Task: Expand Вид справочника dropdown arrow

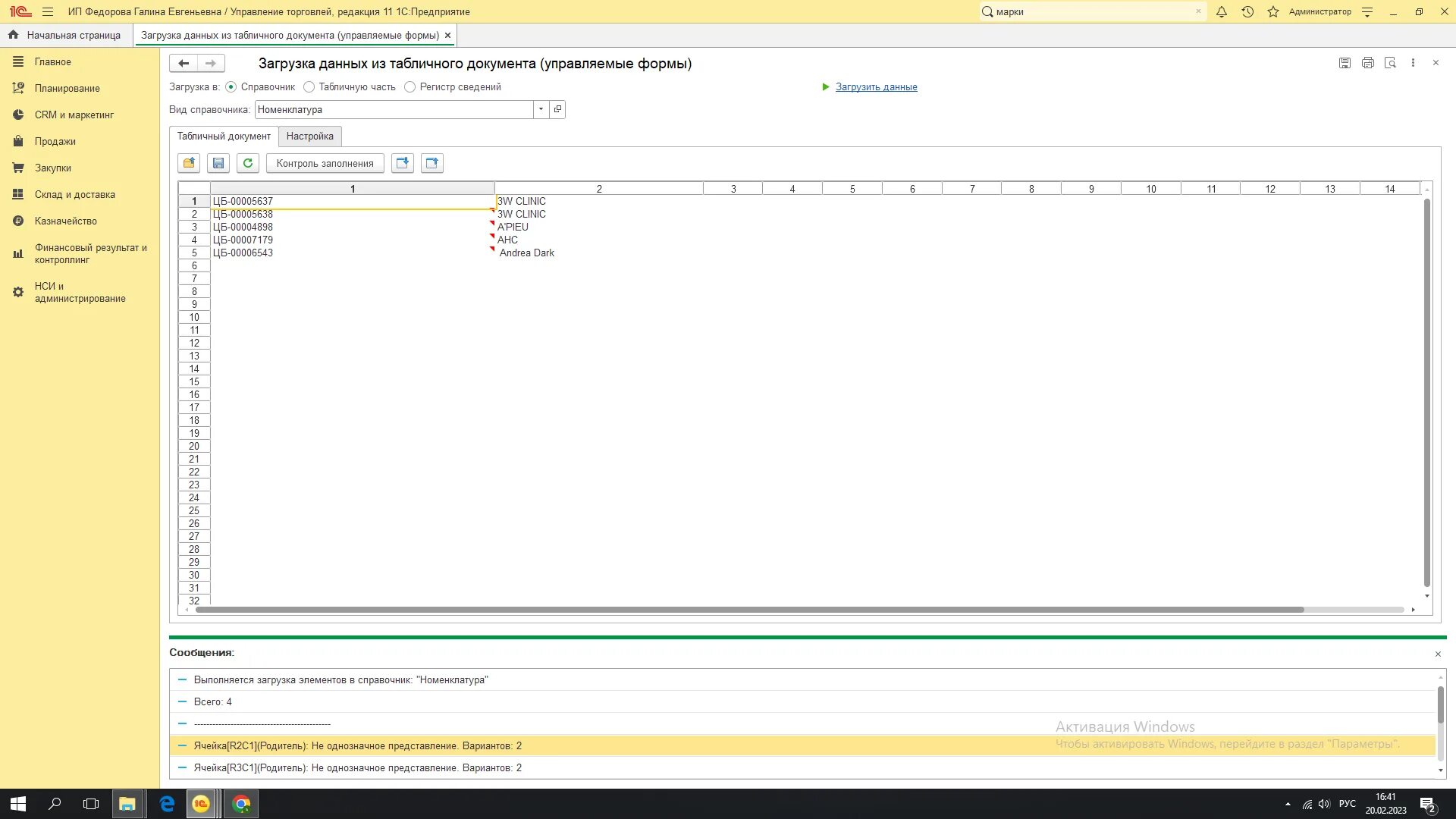Action: pos(541,109)
